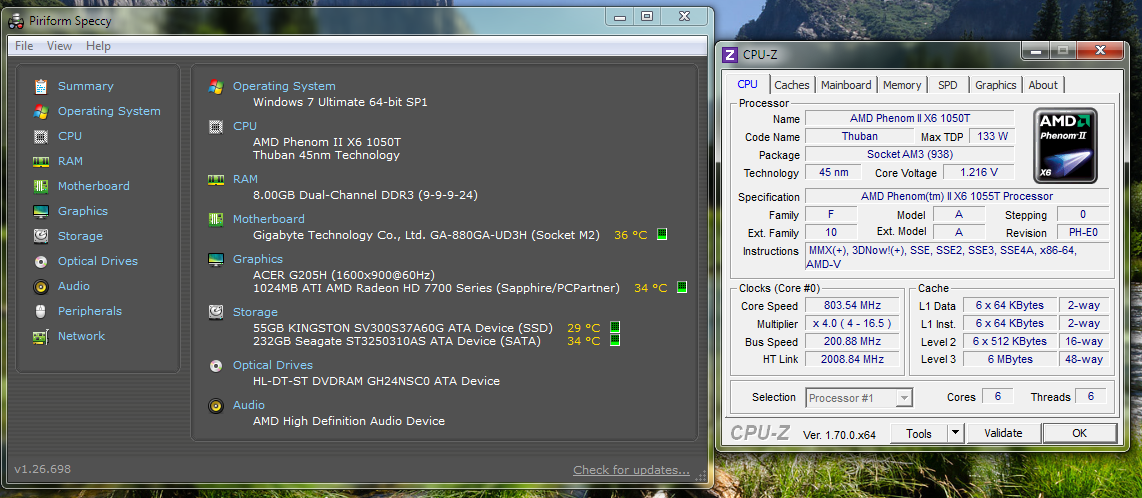
Task: Click the Kingston SSD 29 °C temperature indicator icon
Action: (615, 328)
